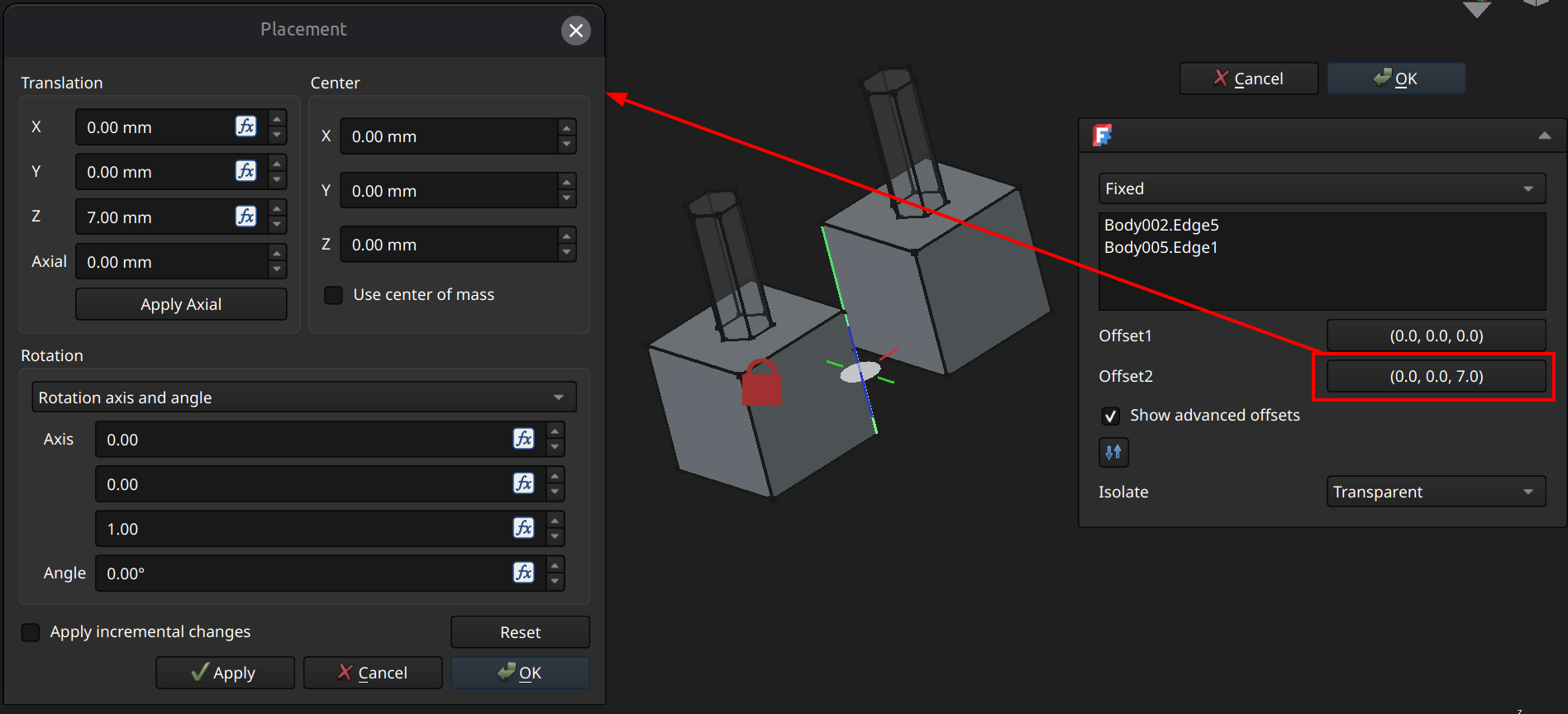The image size is (1568, 714).
Task: Click the swap elements arrows icon
Action: 1113,452
